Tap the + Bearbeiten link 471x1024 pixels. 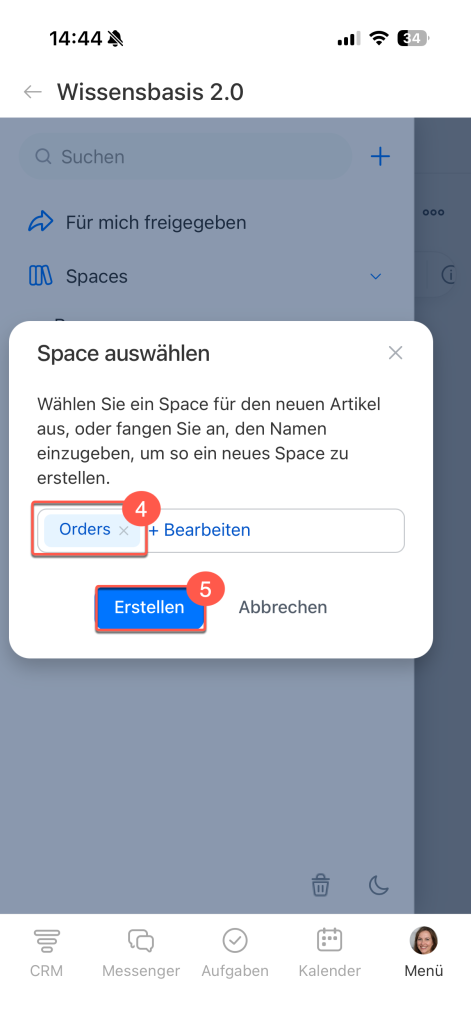coord(200,530)
